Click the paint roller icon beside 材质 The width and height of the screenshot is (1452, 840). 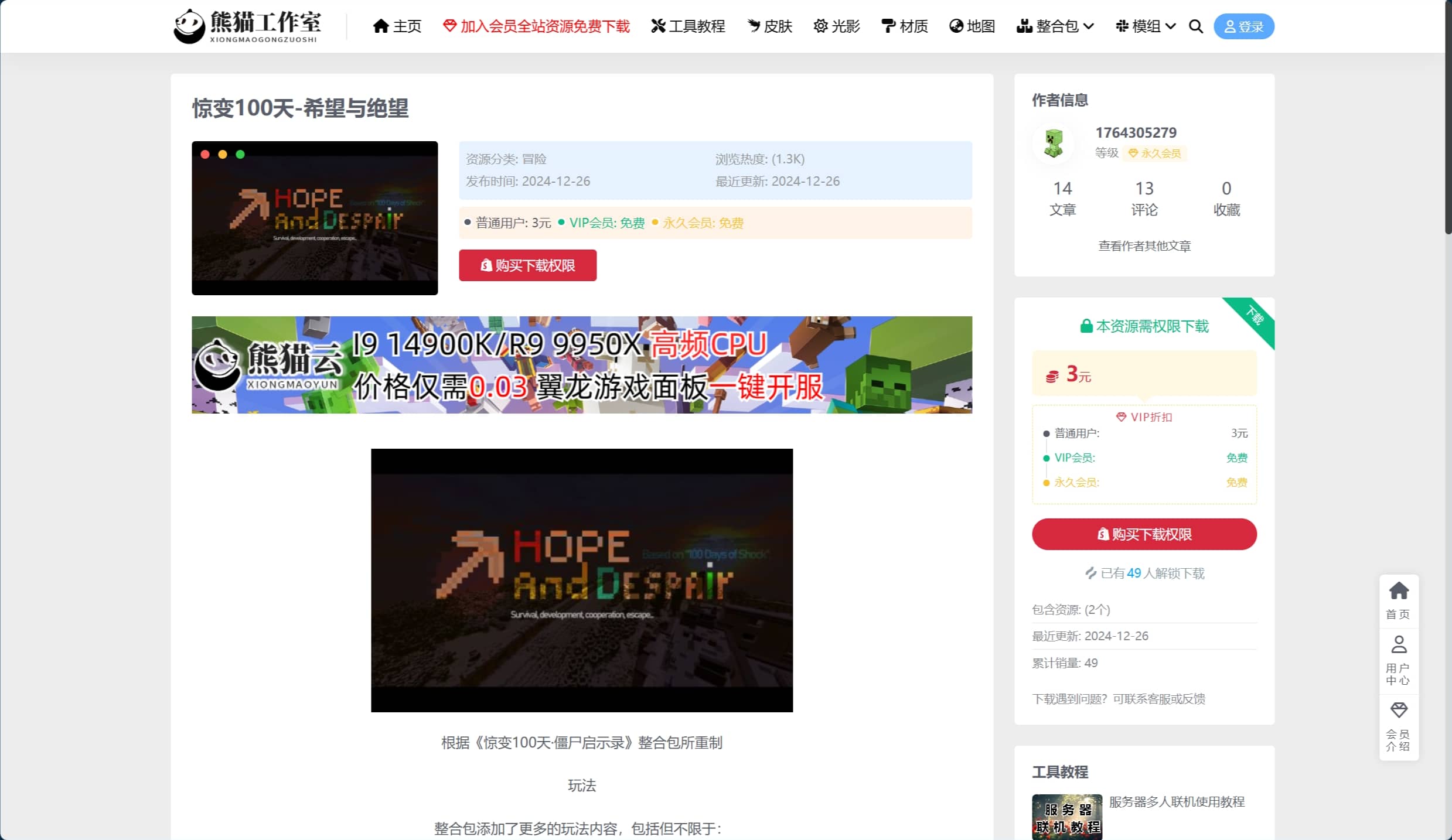[x=888, y=26]
